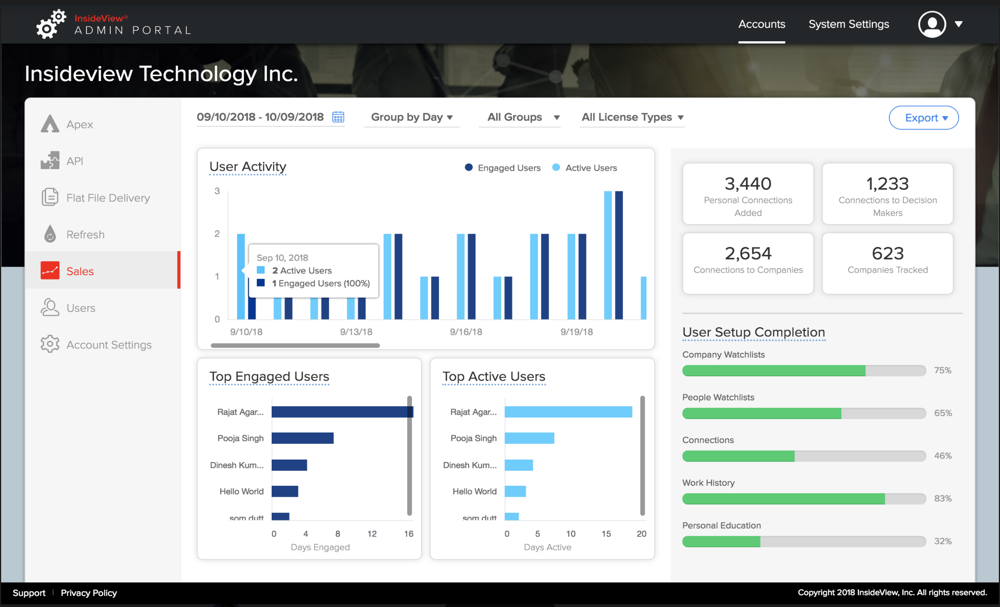
Task: Click the People Watchlists progress bar
Action: (804, 413)
